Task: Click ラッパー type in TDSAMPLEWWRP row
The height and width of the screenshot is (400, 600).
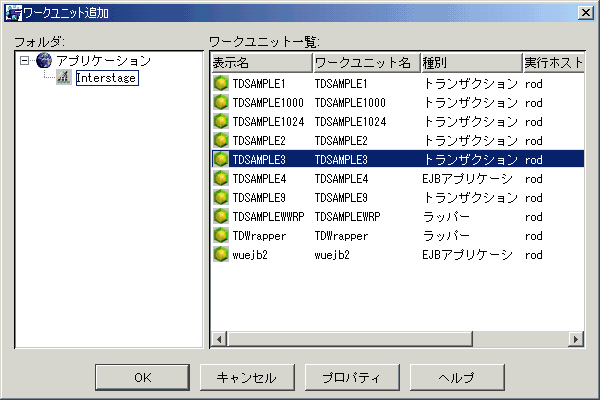Action: tap(446, 217)
